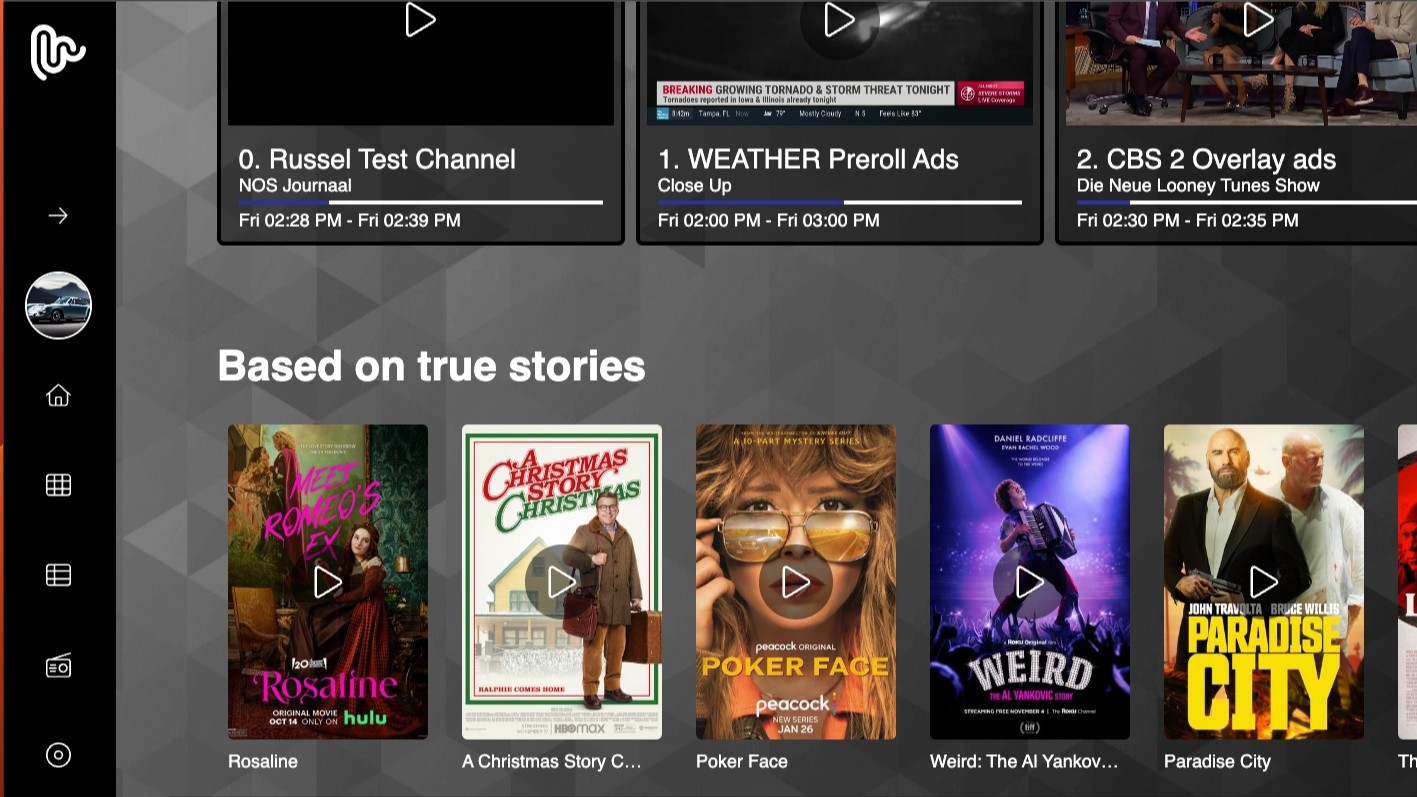Screen dimensions: 1417x797
Task: Open the Weird: The Al Yankovic Story poster
Action: click(1029, 582)
